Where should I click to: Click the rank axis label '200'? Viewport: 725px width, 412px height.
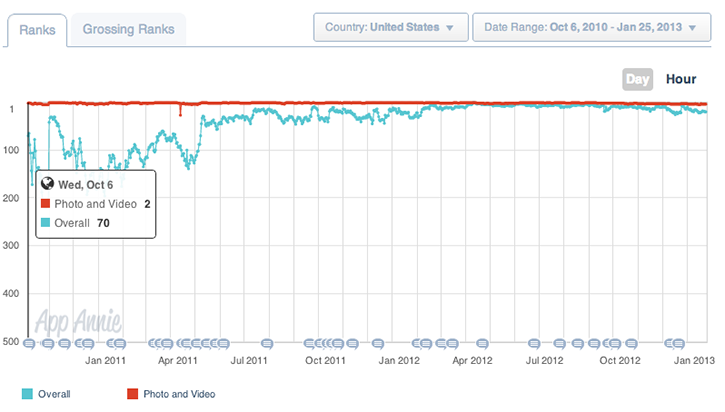click(11, 198)
